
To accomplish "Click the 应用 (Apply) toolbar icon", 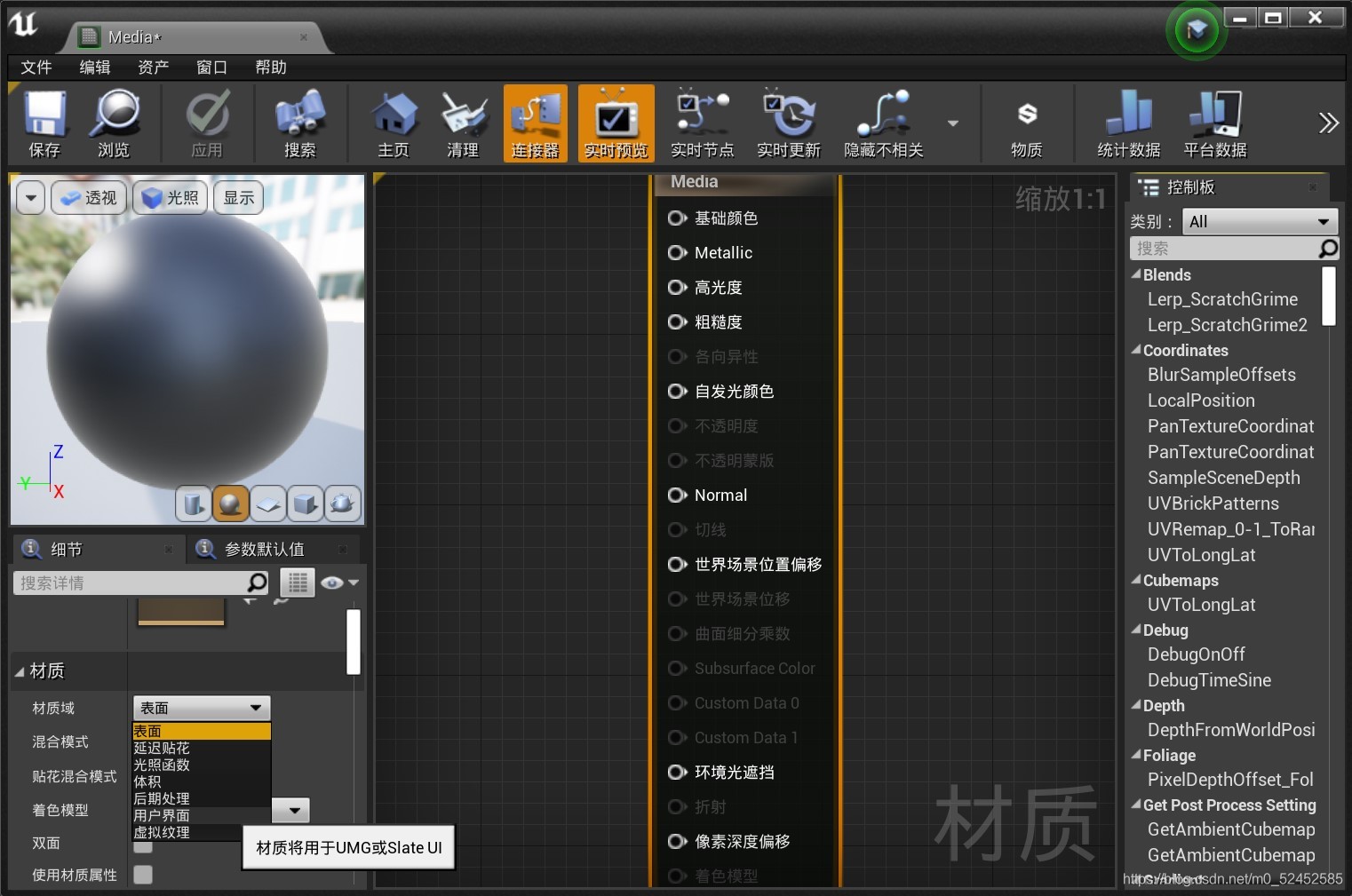I will coord(207,123).
